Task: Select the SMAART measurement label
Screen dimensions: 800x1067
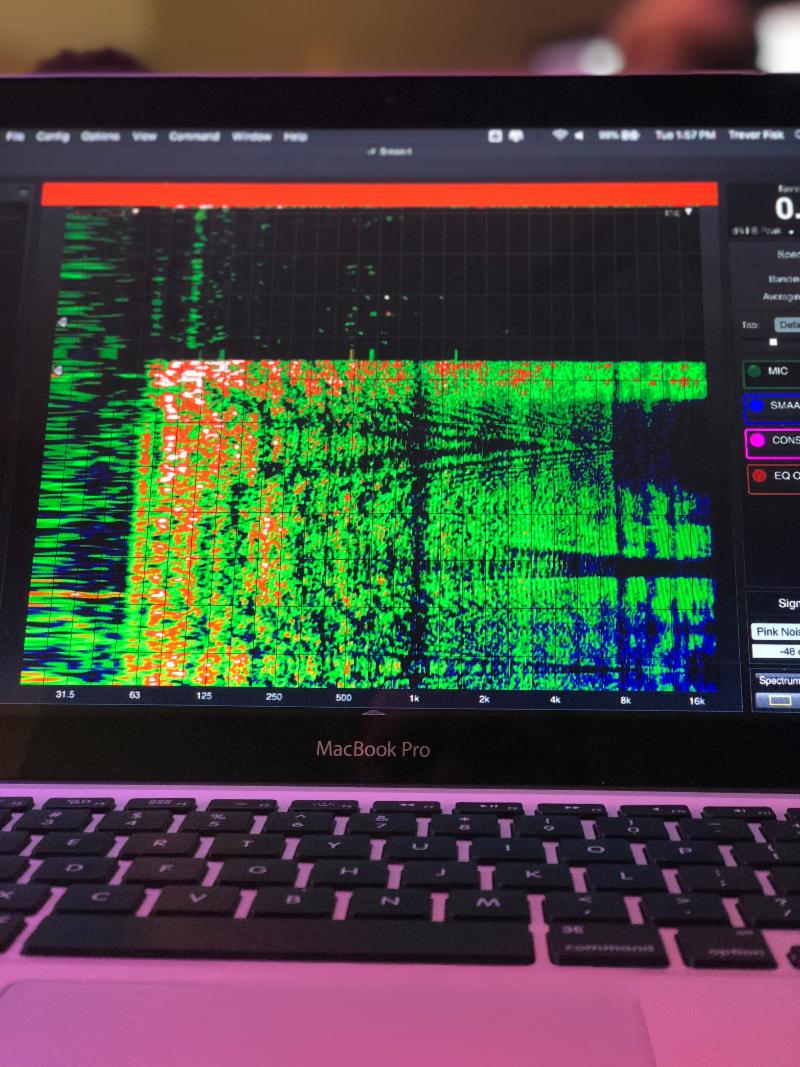Action: 784,406
